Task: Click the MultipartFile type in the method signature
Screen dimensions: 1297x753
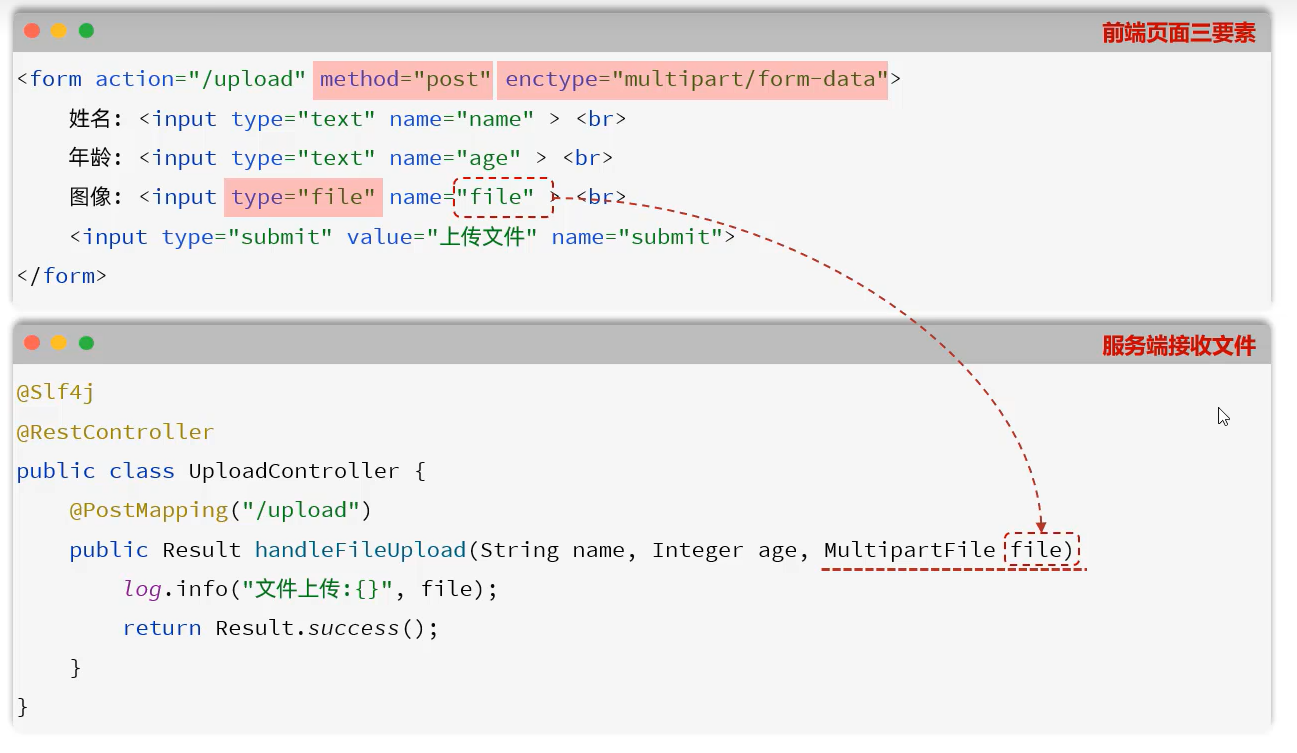Action: pos(909,550)
